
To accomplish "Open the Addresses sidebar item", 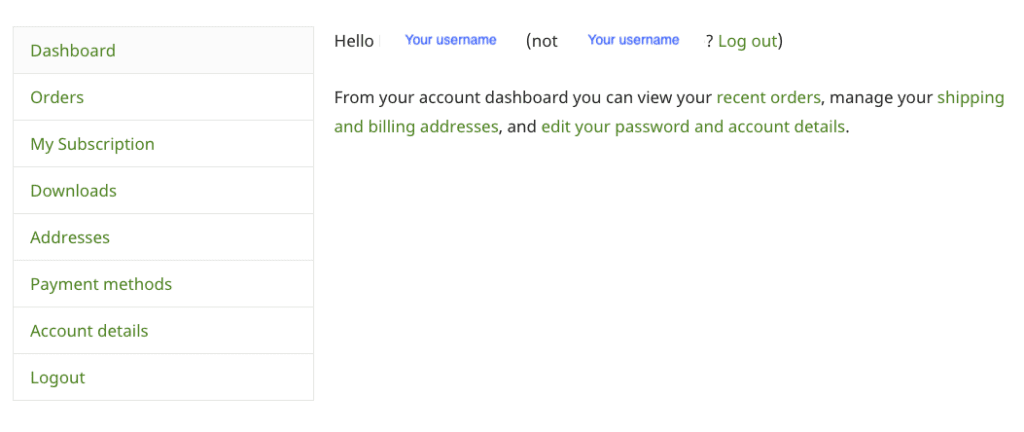I will (x=70, y=238).
